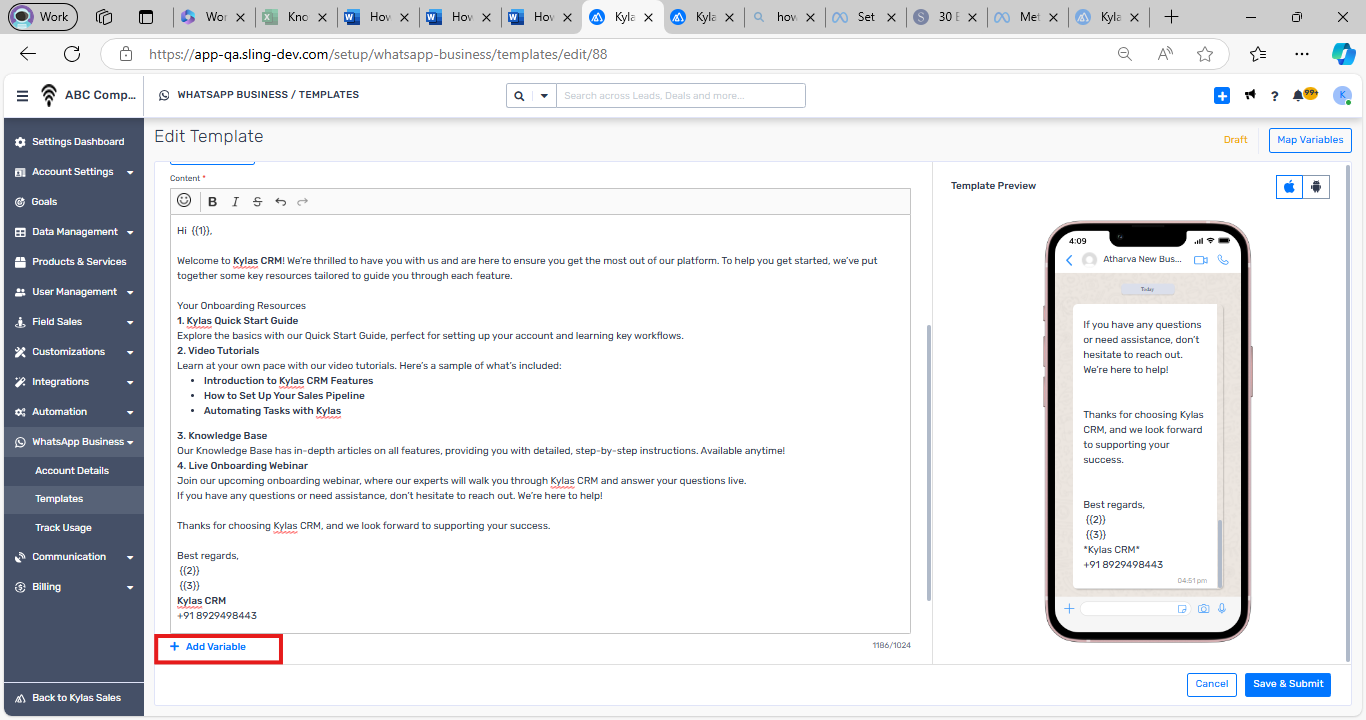This screenshot has width=1366, height=720.
Task: Expand Field Sales in sidebar
Action: click(x=74, y=322)
